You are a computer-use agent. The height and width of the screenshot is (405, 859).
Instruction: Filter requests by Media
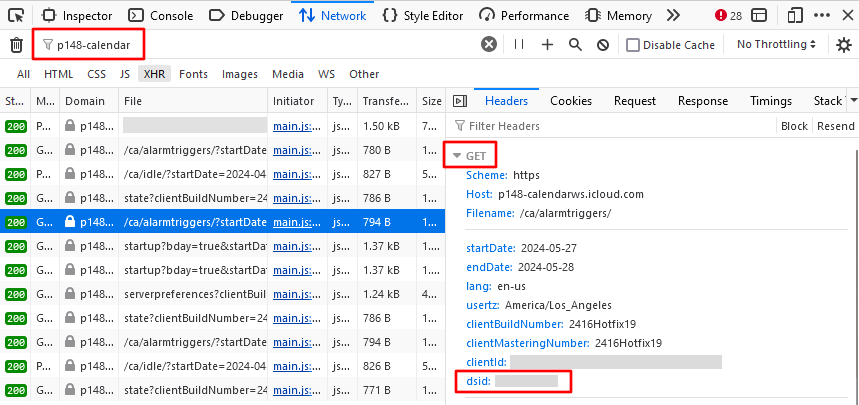[288, 74]
